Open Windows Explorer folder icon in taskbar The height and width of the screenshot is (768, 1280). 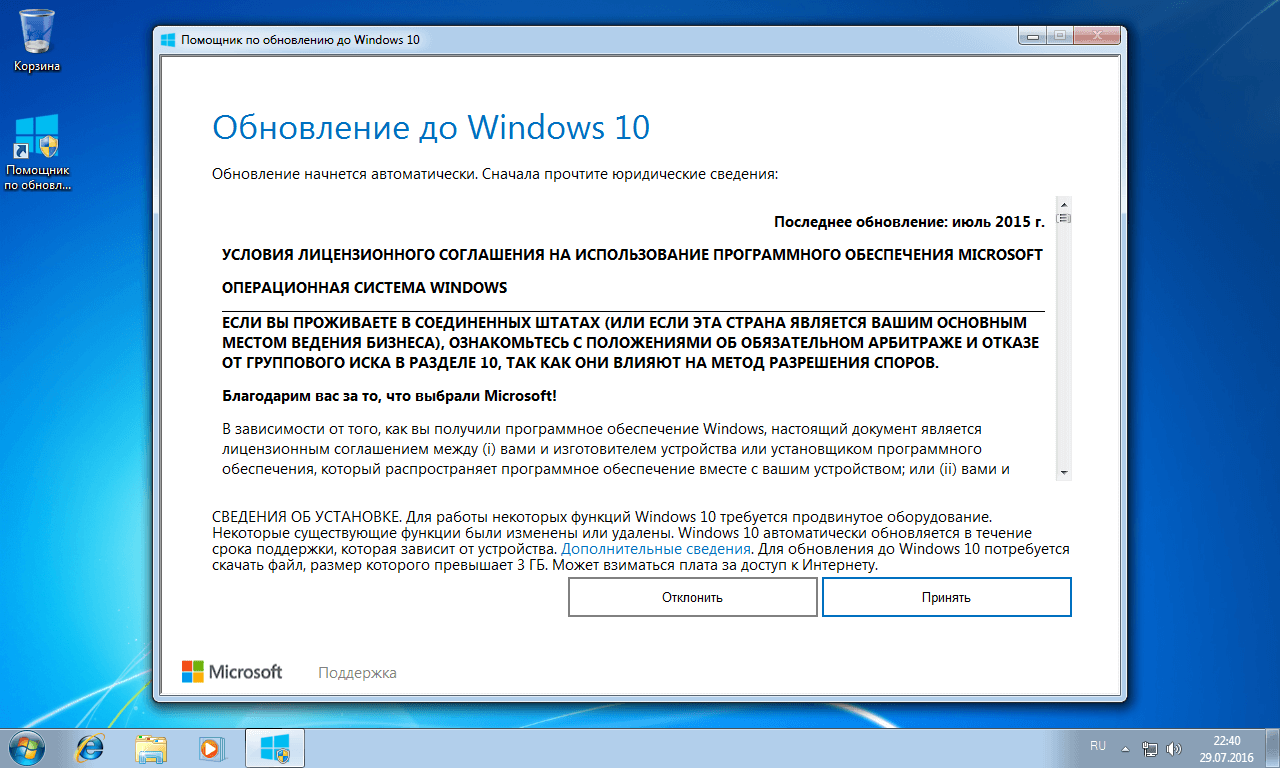152,747
